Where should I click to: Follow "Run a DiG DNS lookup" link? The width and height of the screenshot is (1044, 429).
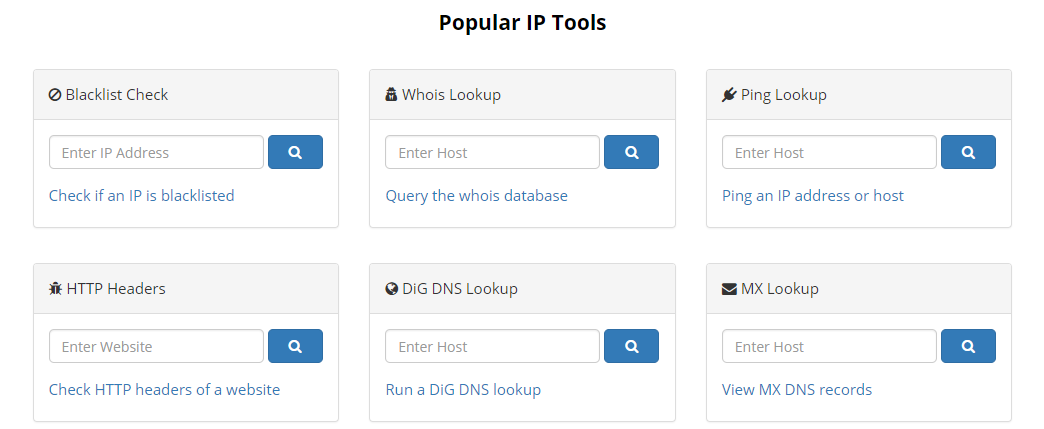463,390
